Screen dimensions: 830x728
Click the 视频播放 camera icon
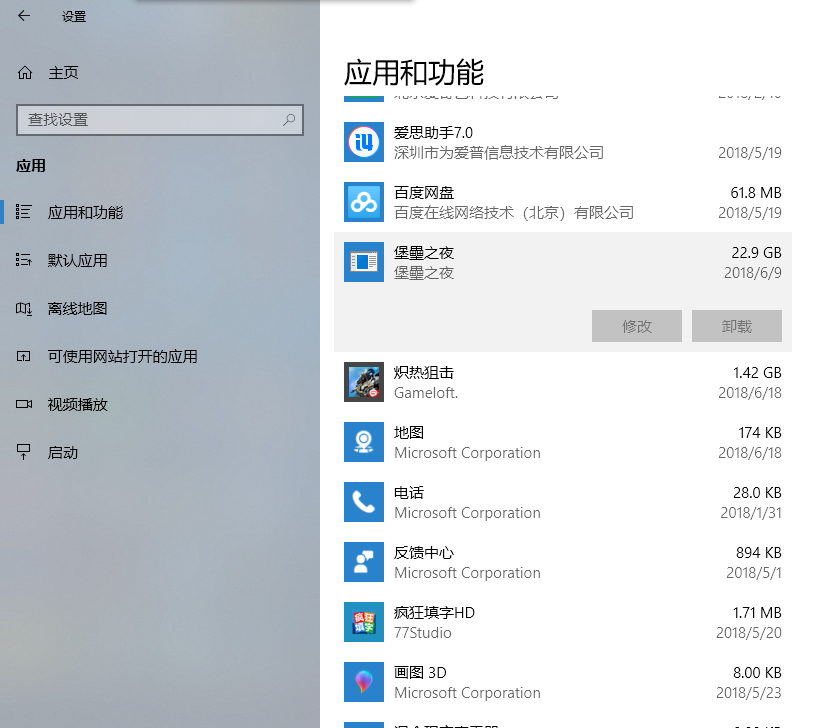[23, 405]
